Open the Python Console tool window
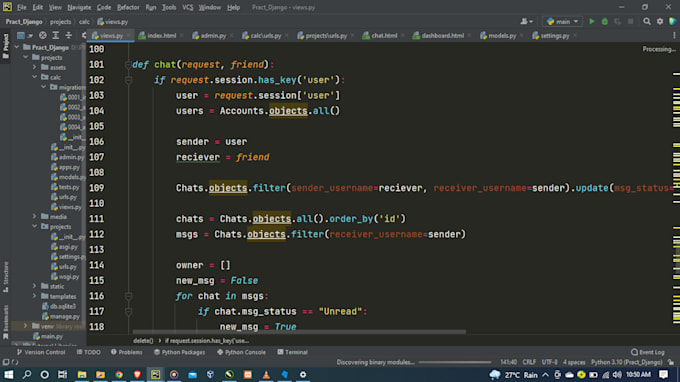680x382 pixels. (x=241, y=352)
